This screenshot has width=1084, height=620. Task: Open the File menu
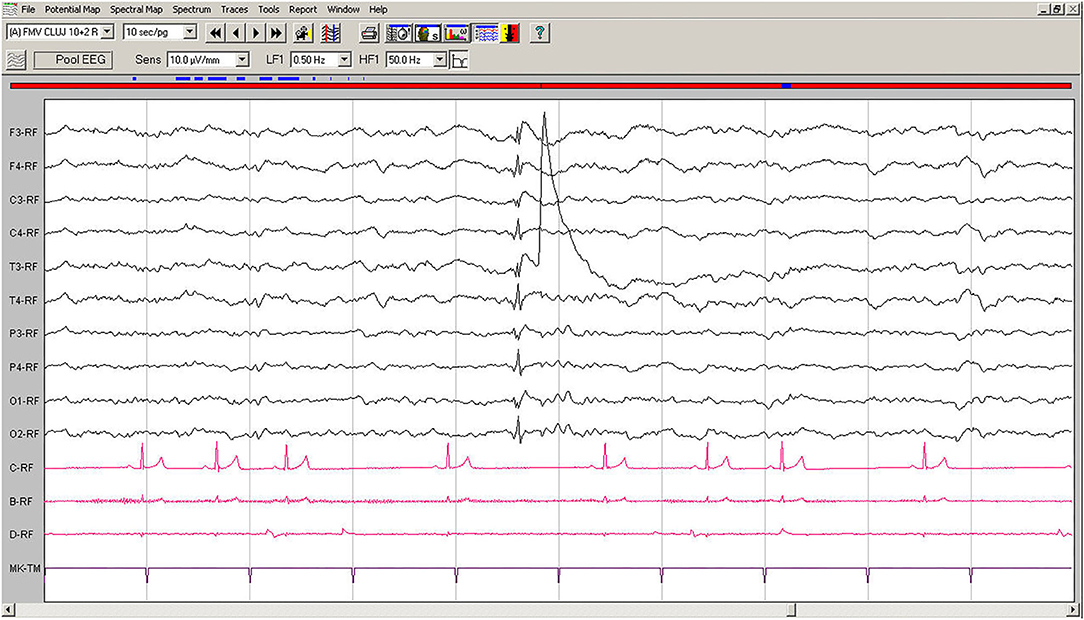[28, 10]
